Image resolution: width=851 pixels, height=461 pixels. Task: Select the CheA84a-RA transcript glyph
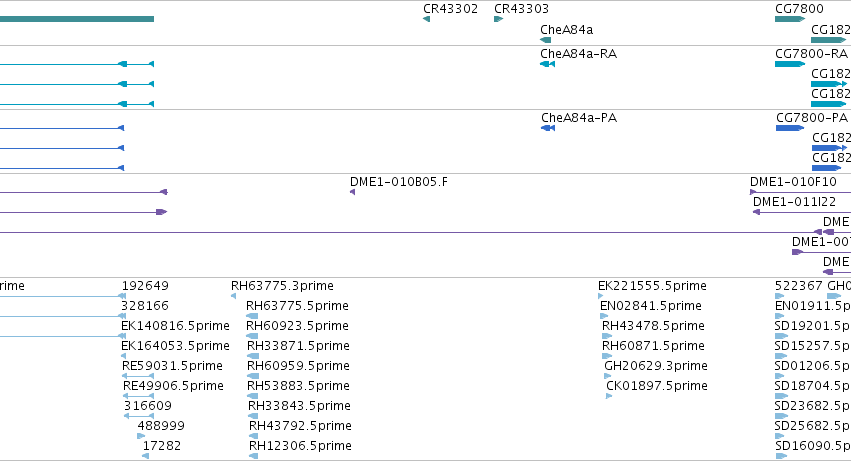pyautogui.click(x=547, y=64)
